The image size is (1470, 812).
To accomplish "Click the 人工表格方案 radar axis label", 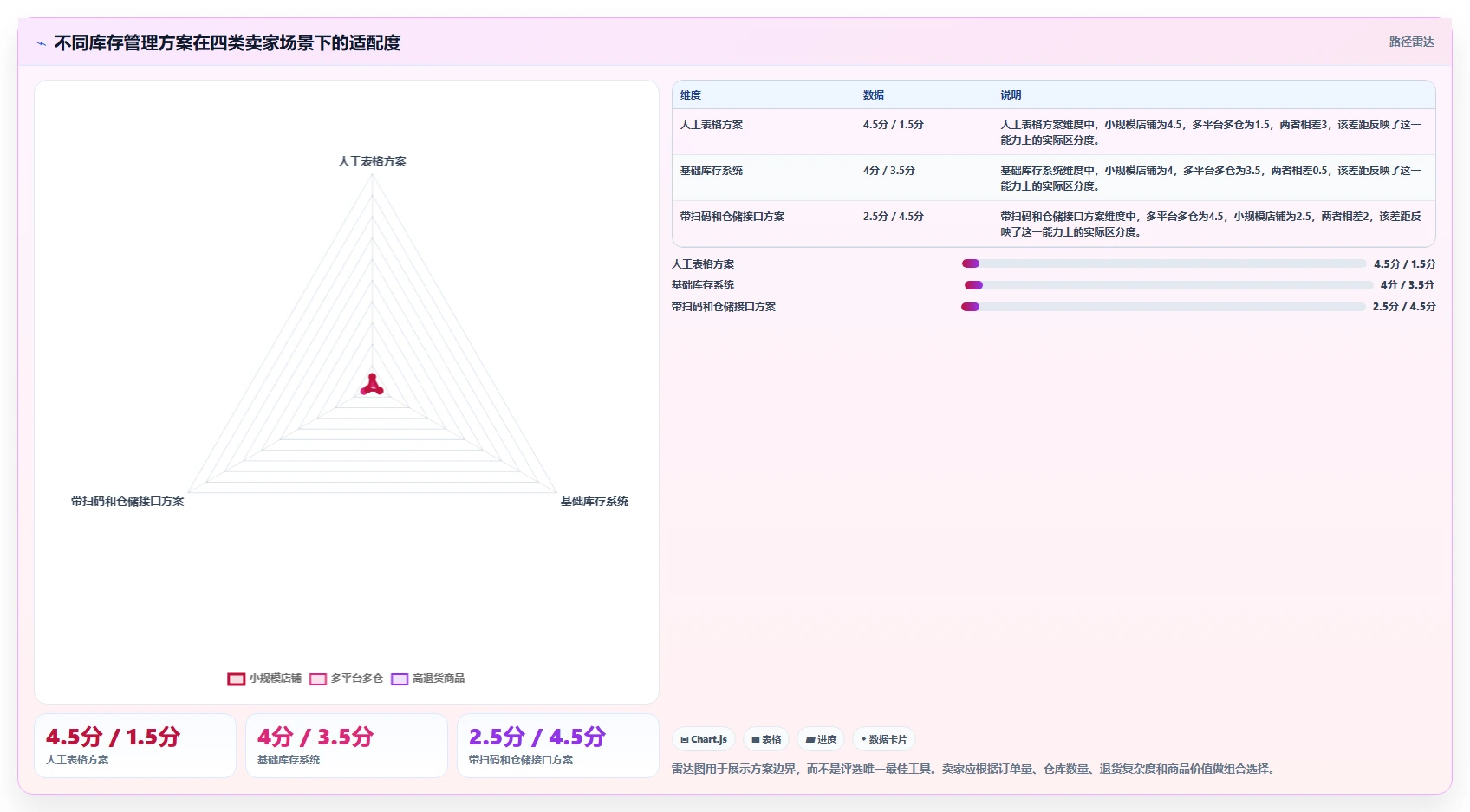I will tap(372, 161).
